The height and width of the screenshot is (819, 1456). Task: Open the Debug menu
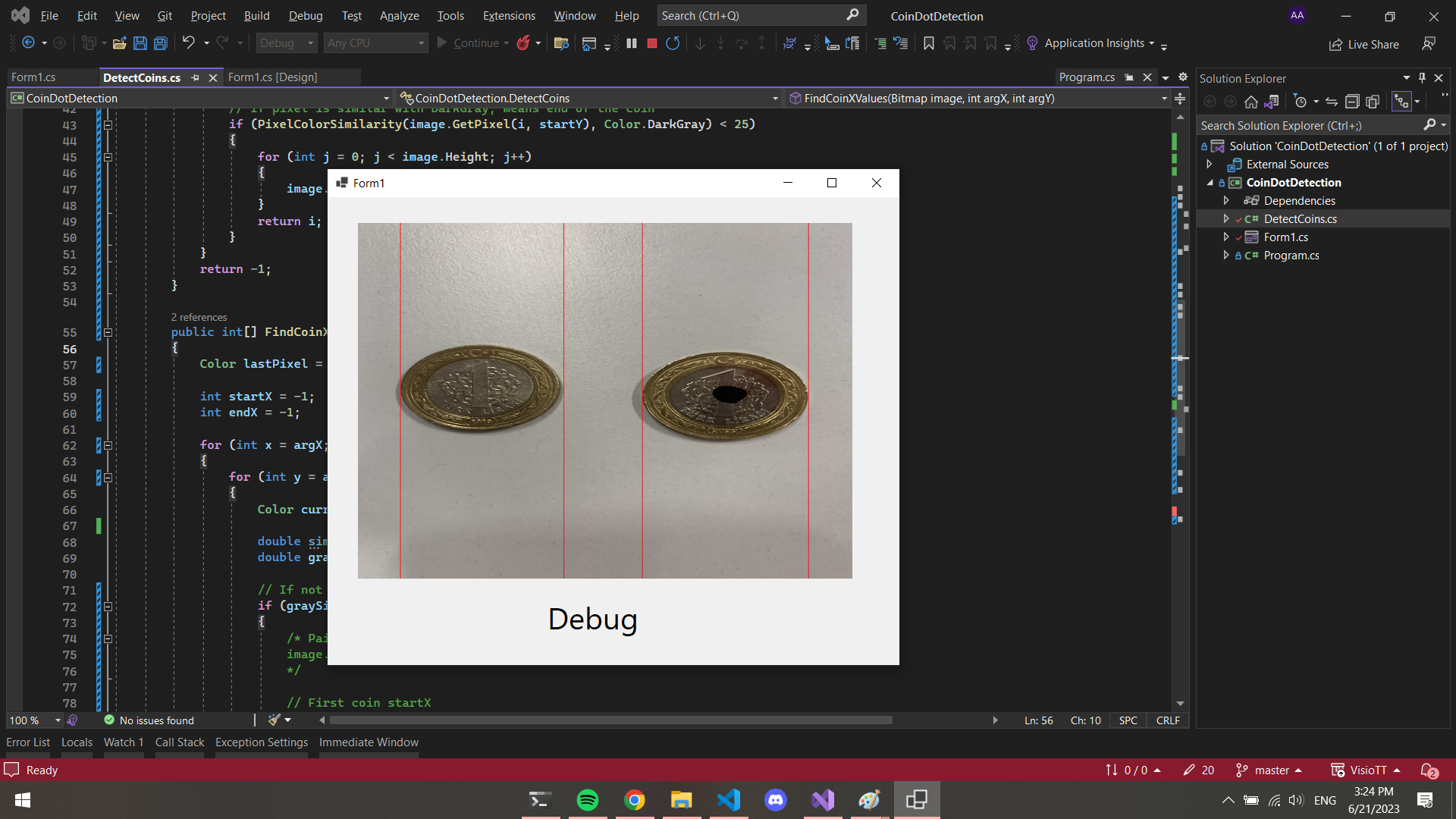click(x=305, y=15)
